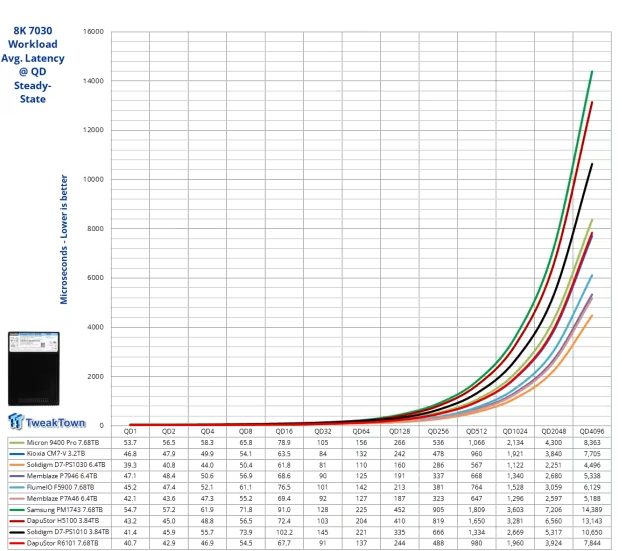Click DapuStor R6101's QD4096 value 7,844
This screenshot has width=622, height=551.
coord(592,543)
